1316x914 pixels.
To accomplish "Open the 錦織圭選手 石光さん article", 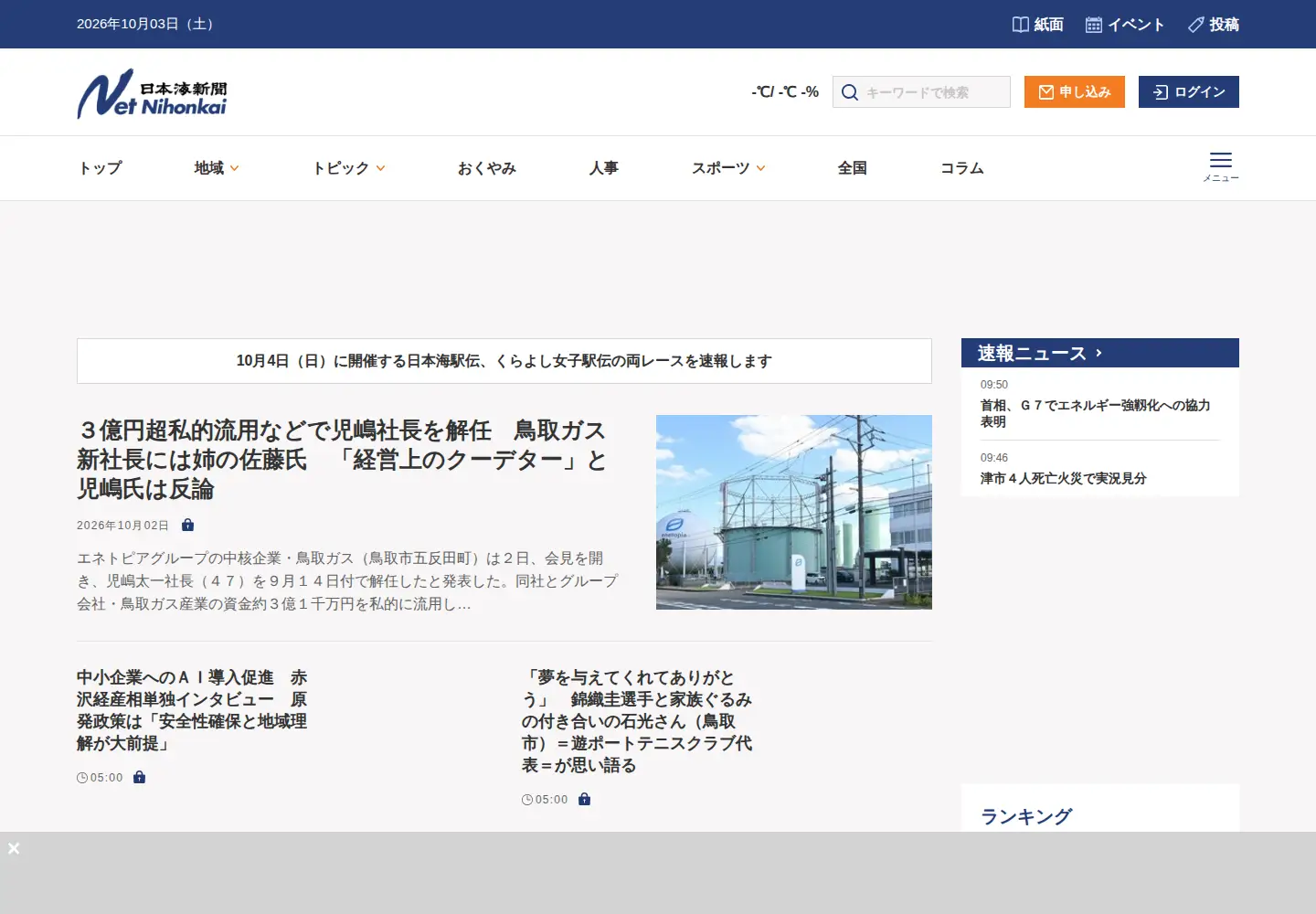I will [x=637, y=721].
